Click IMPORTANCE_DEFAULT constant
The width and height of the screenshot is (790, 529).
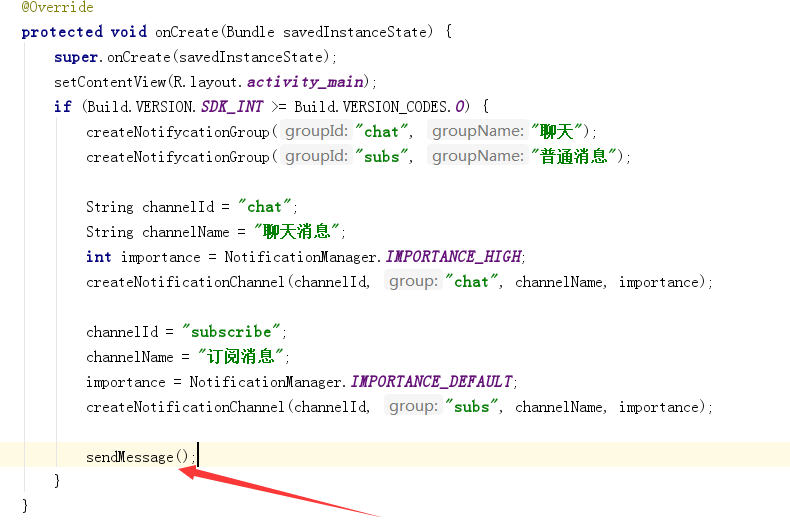pyautogui.click(x=432, y=382)
